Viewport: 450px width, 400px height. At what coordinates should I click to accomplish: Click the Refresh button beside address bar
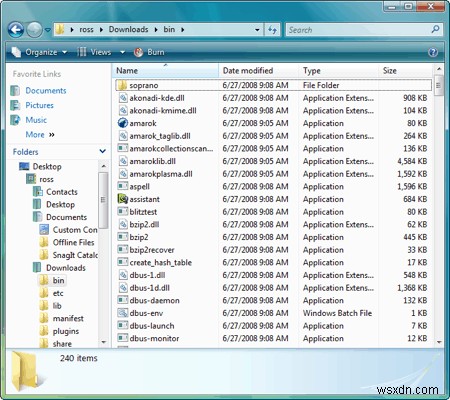pyautogui.click(x=273, y=30)
